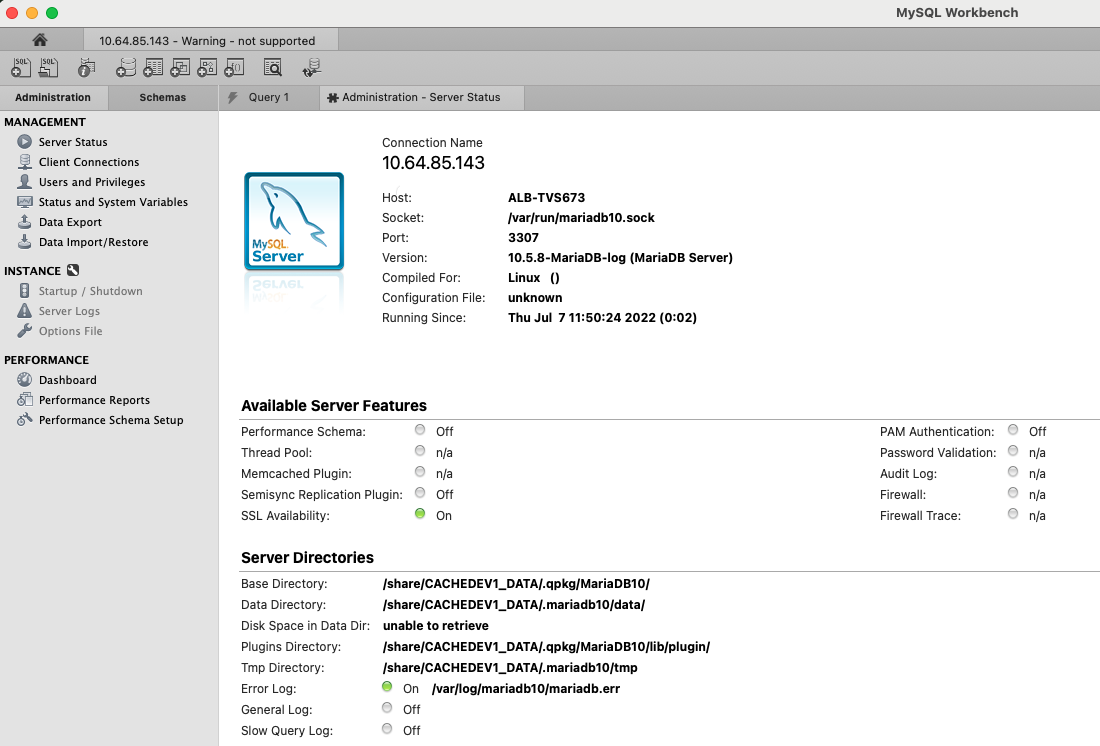The width and height of the screenshot is (1100, 746).
Task: Open Status and System Variables
Action: 113,202
